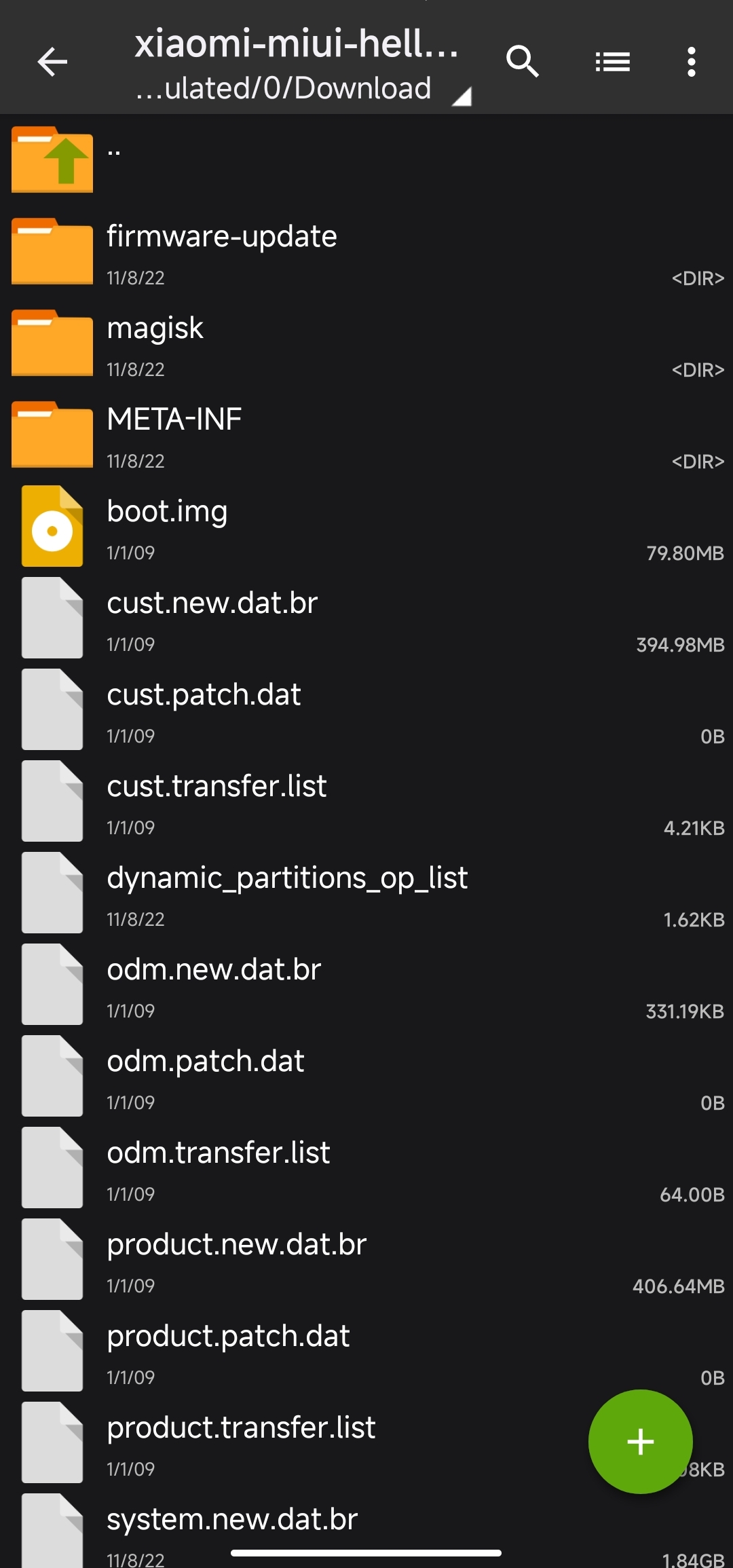733x1568 pixels.
Task: Tap the green plus floating button
Action: coord(641,1441)
